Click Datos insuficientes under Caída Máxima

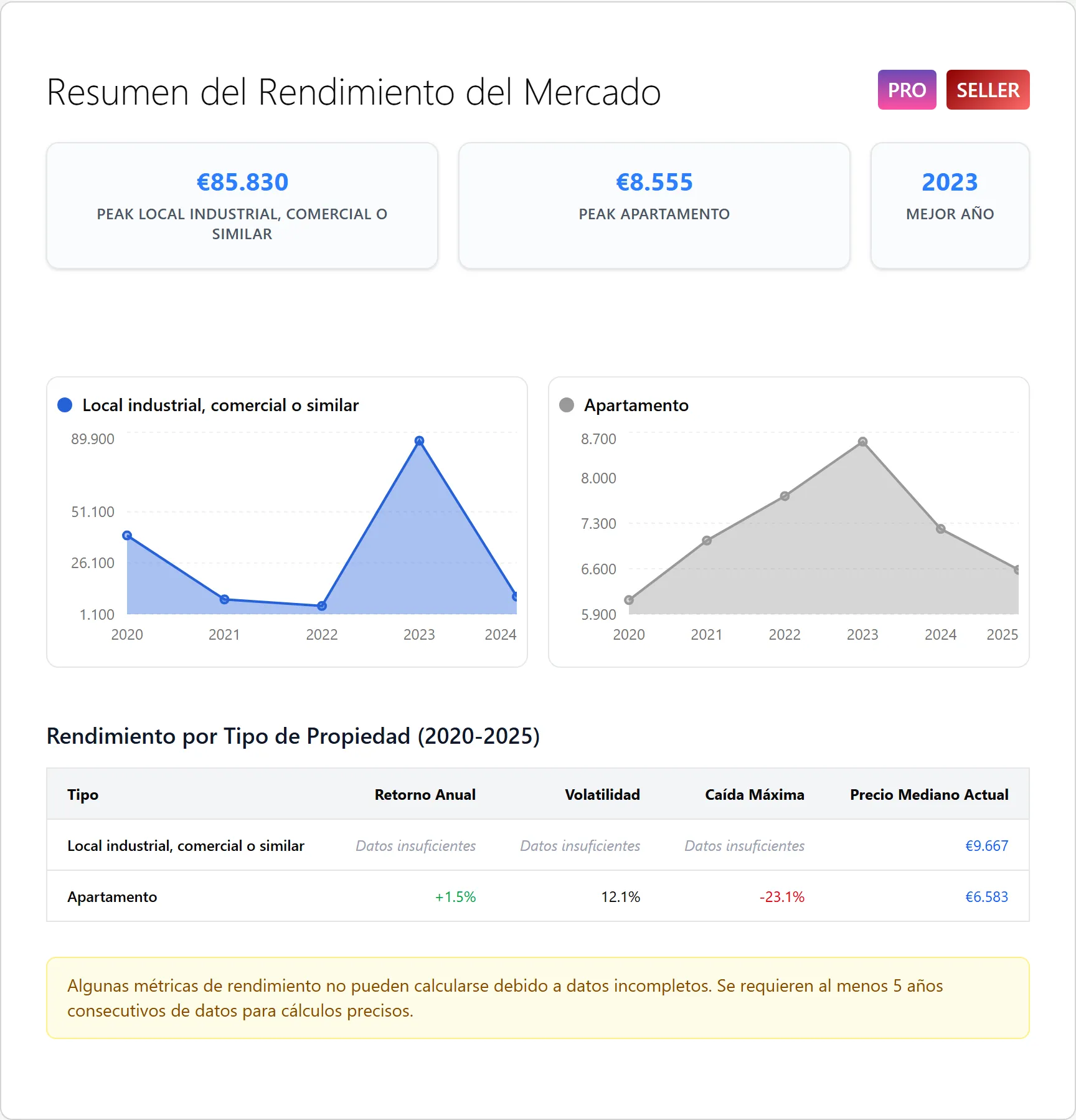tap(745, 846)
